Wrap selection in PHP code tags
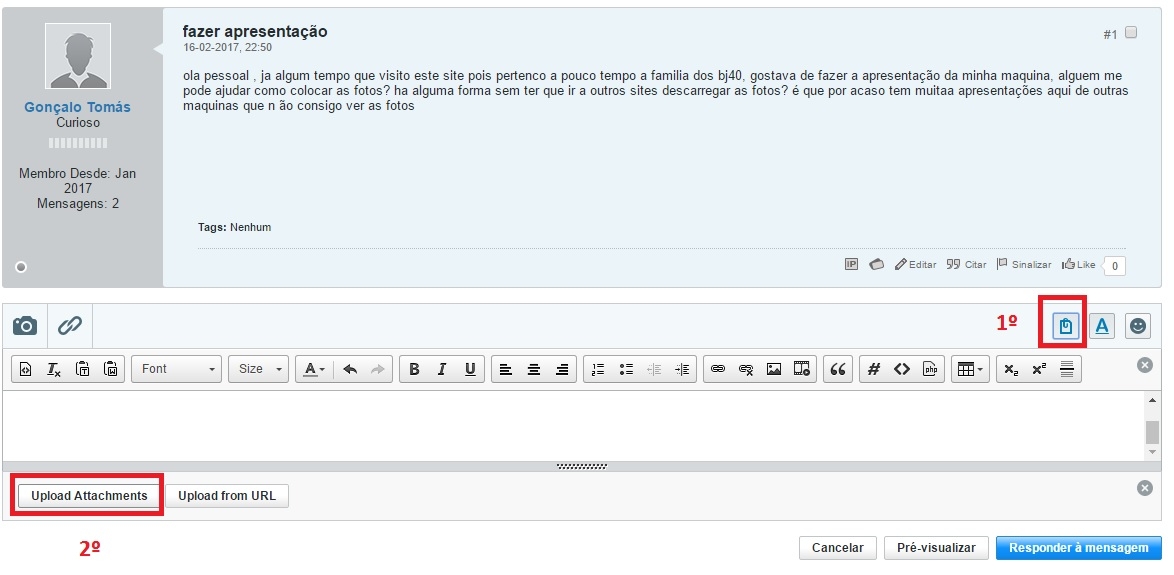The image size is (1174, 575). click(x=930, y=369)
